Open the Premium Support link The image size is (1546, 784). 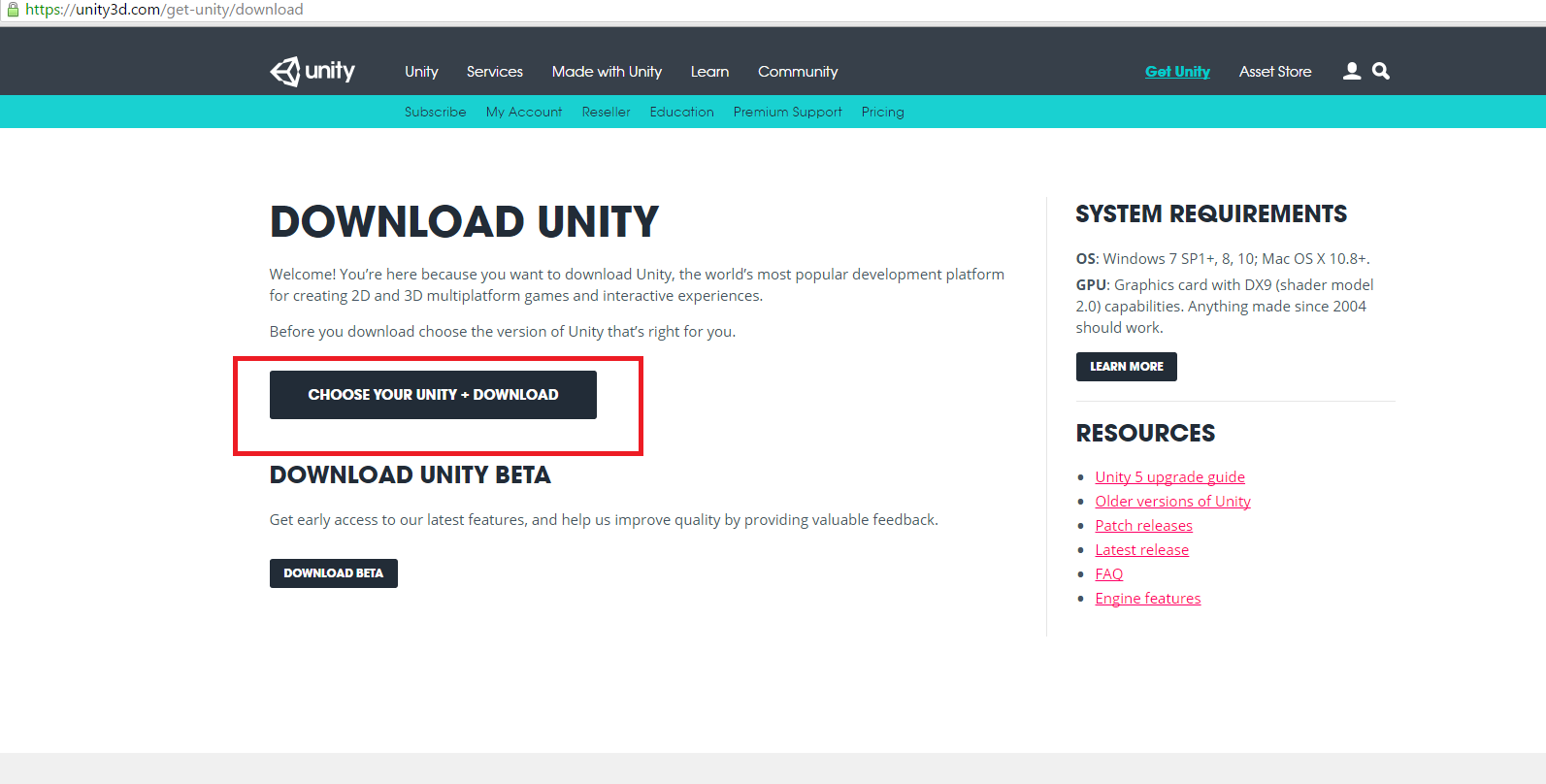pyautogui.click(x=787, y=112)
